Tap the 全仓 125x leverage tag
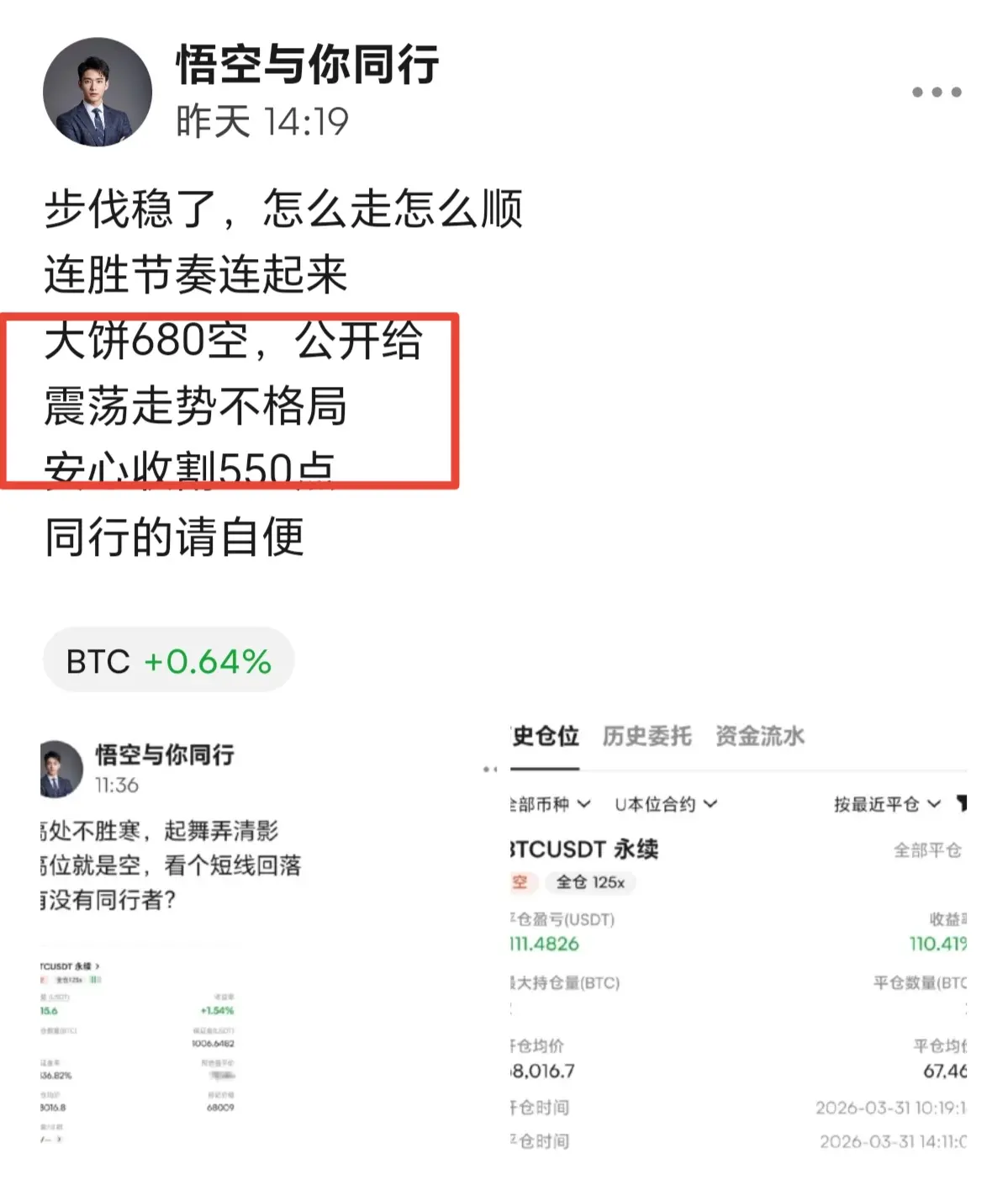Image resolution: width=1008 pixels, height=1180 pixels. pos(590,882)
